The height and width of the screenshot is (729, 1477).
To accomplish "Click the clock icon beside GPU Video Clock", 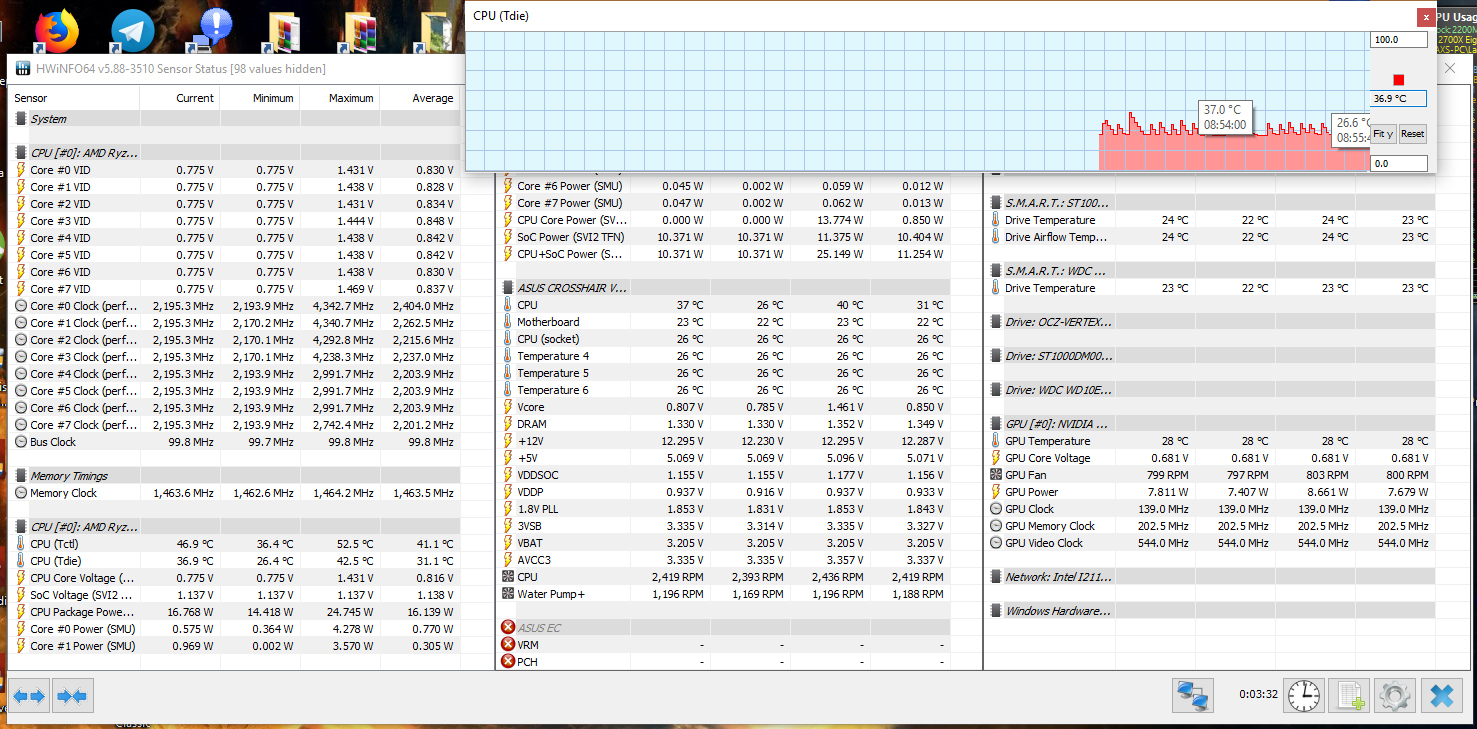I will pos(996,543).
